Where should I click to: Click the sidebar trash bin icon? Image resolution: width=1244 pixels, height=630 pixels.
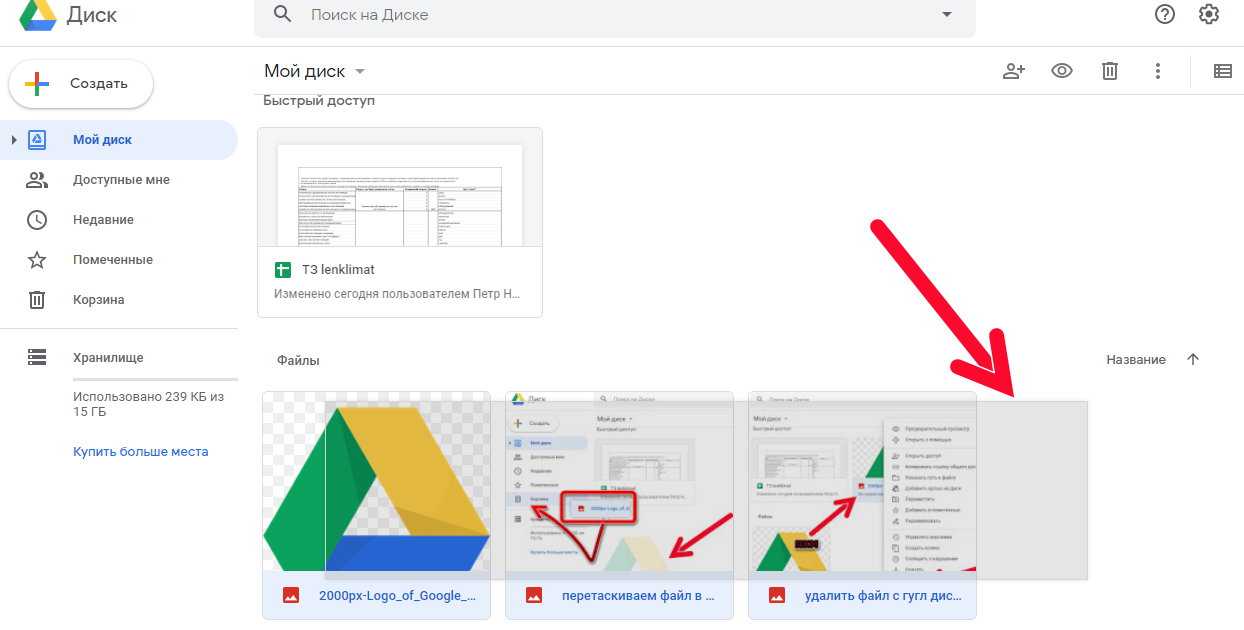point(37,300)
